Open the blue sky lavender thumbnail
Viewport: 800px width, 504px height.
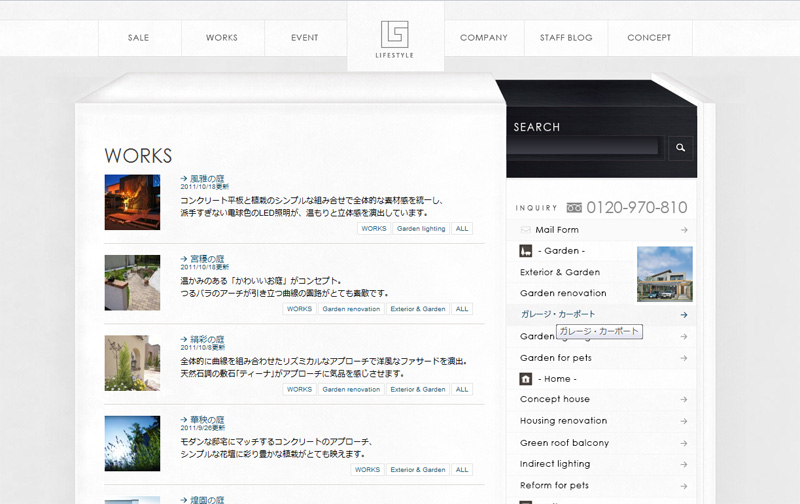click(132, 443)
